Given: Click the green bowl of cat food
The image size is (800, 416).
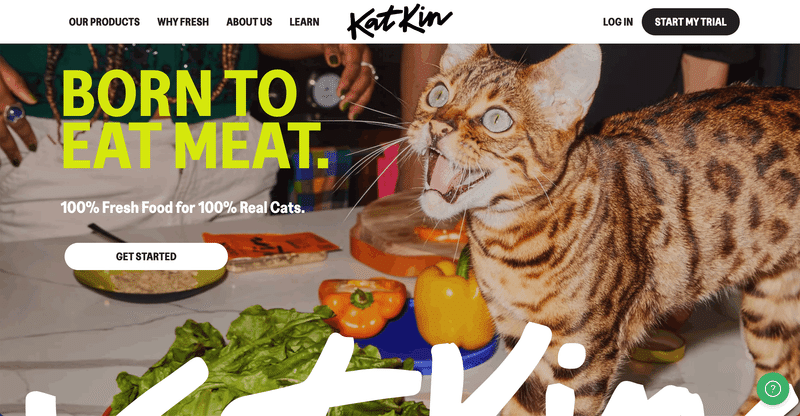Looking at the screenshot, I should pos(151,284).
